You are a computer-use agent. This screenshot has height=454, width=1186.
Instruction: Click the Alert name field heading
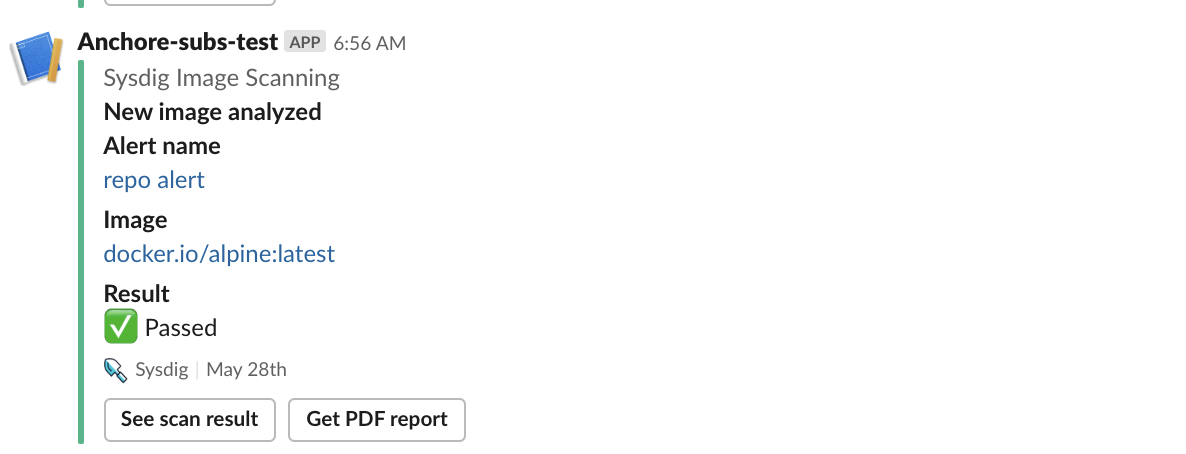click(x=162, y=145)
